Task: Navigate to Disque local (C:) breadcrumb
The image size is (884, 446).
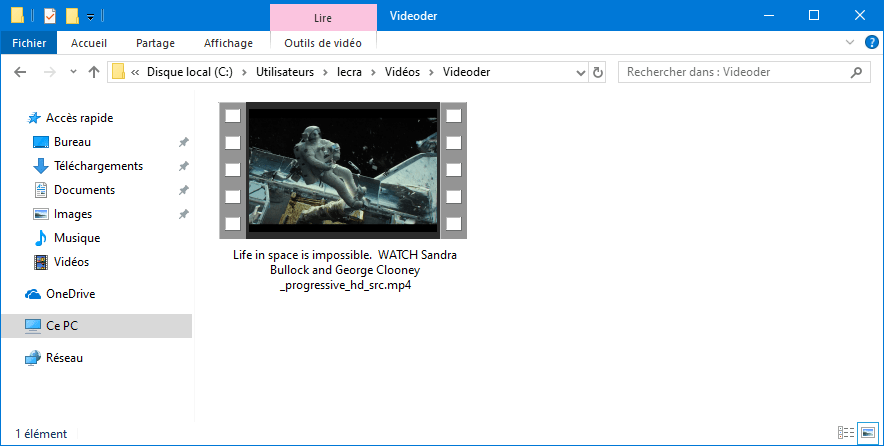Action: (190, 72)
